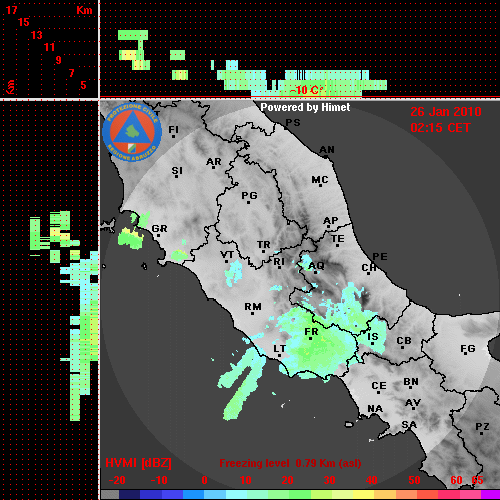The height and width of the screenshot is (500, 500).
Task: Click the SA city label on map
Action: [x=409, y=425]
